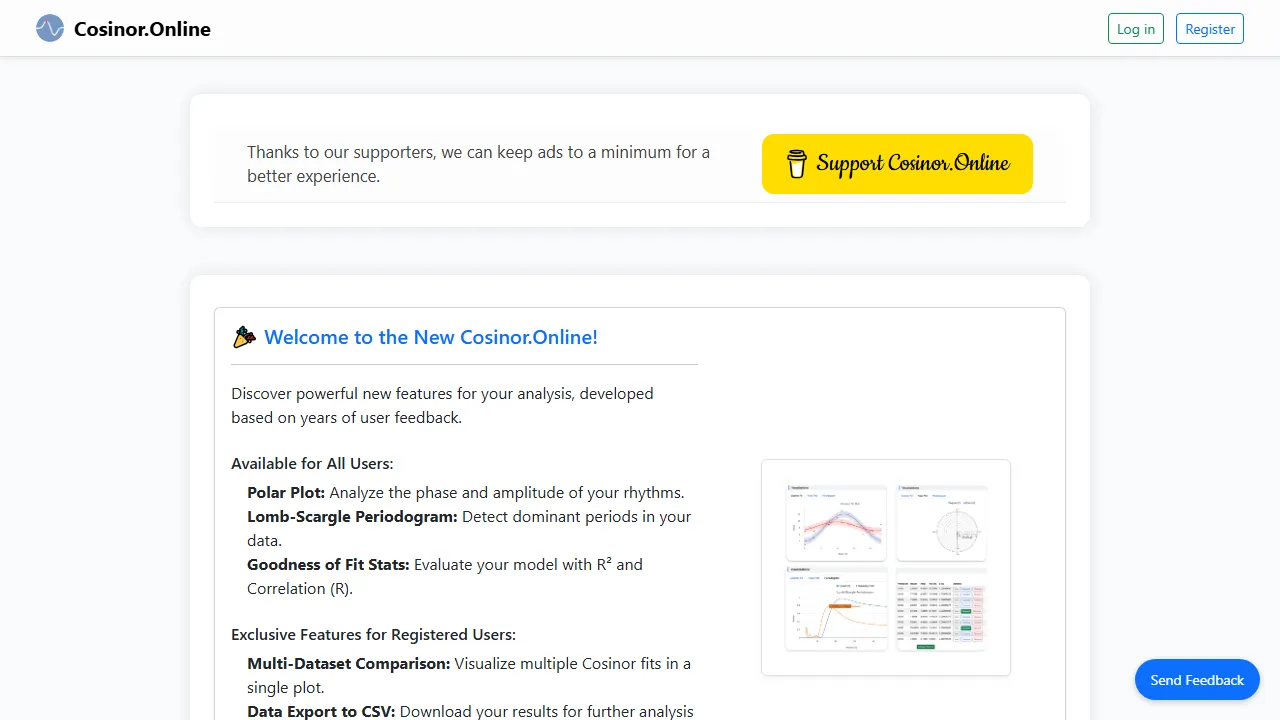Click the Log in button
1280x720 pixels.
[1135, 28]
